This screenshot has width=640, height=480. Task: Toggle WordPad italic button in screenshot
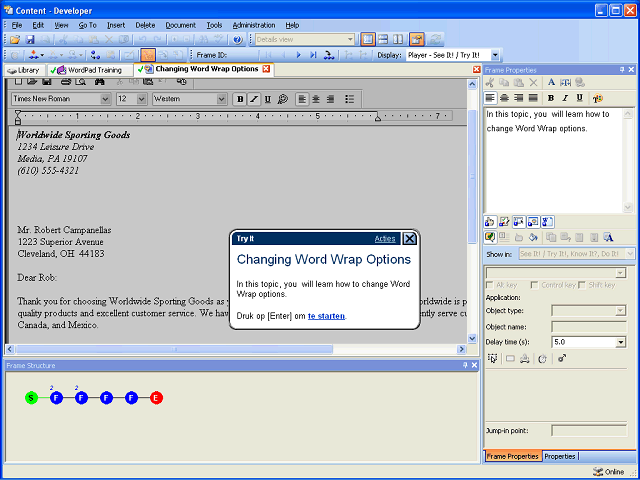pyautogui.click(x=254, y=99)
